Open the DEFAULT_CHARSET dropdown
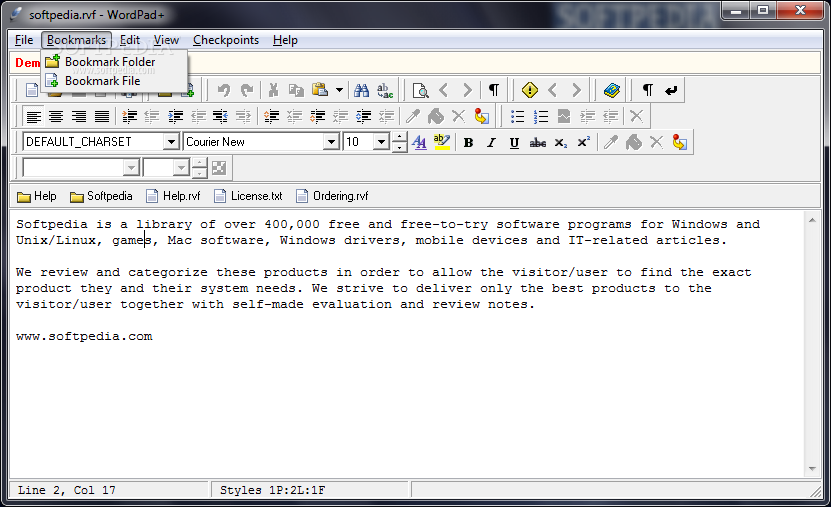 (171, 142)
